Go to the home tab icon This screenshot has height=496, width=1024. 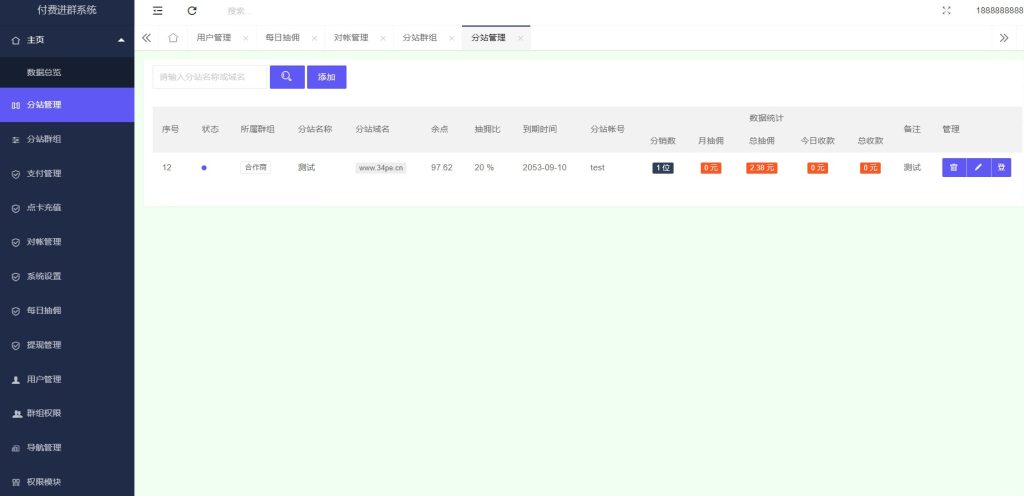click(x=173, y=38)
